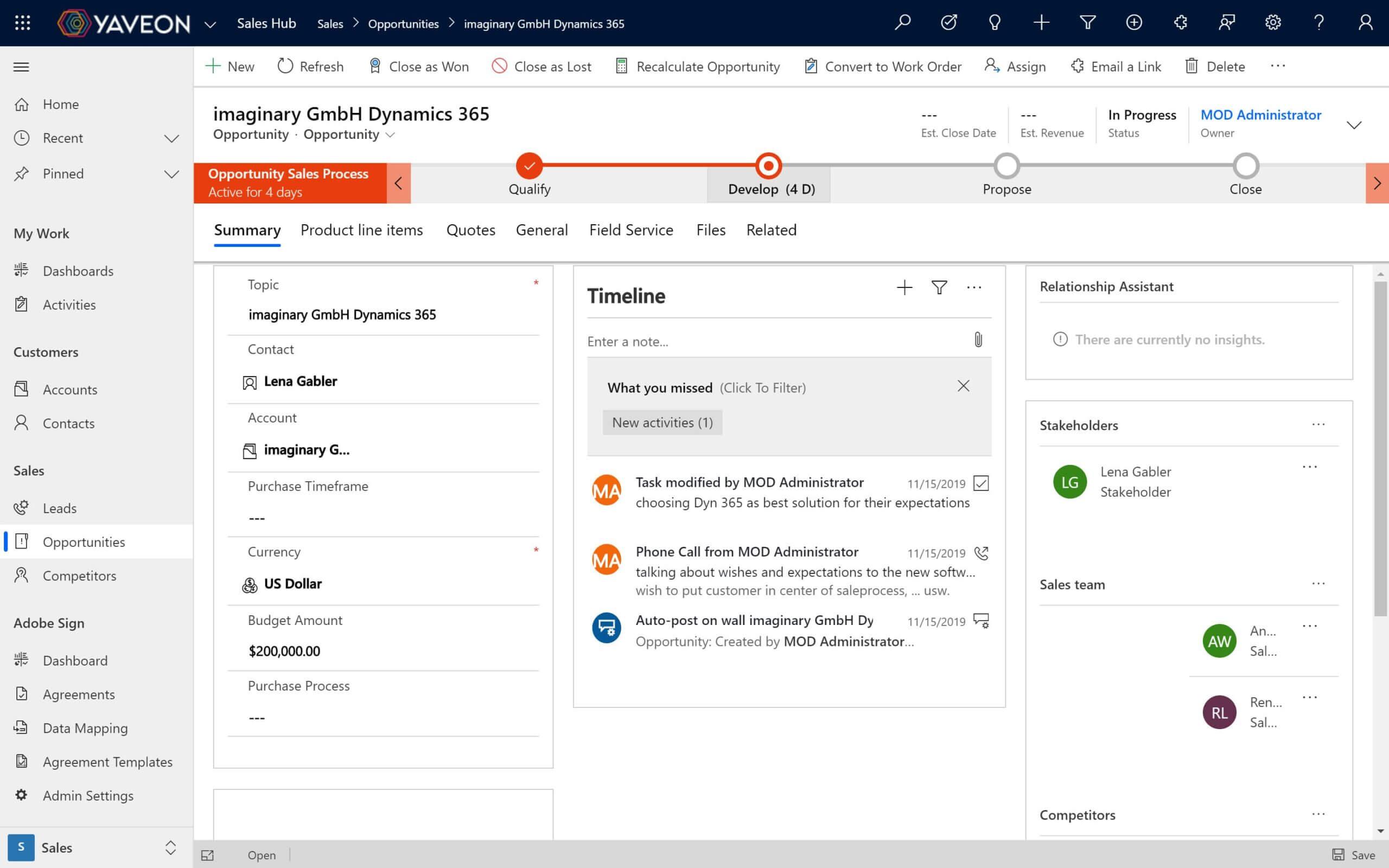Check the task modified activity checkbox

click(981, 484)
